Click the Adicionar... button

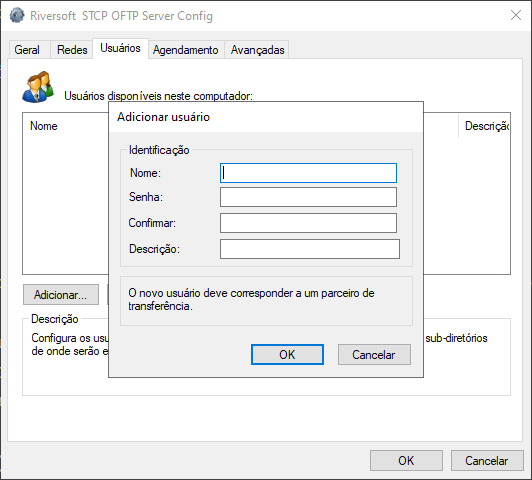61,294
